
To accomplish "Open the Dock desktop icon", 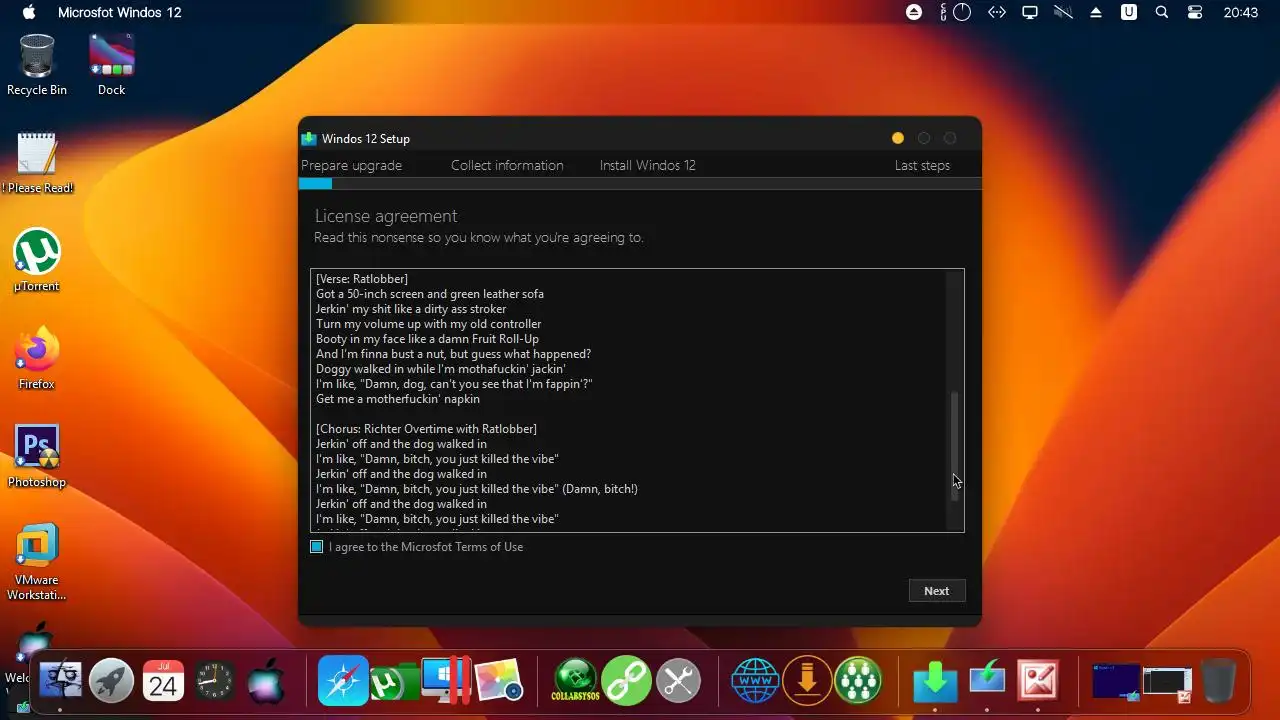I will pyautogui.click(x=111, y=65).
